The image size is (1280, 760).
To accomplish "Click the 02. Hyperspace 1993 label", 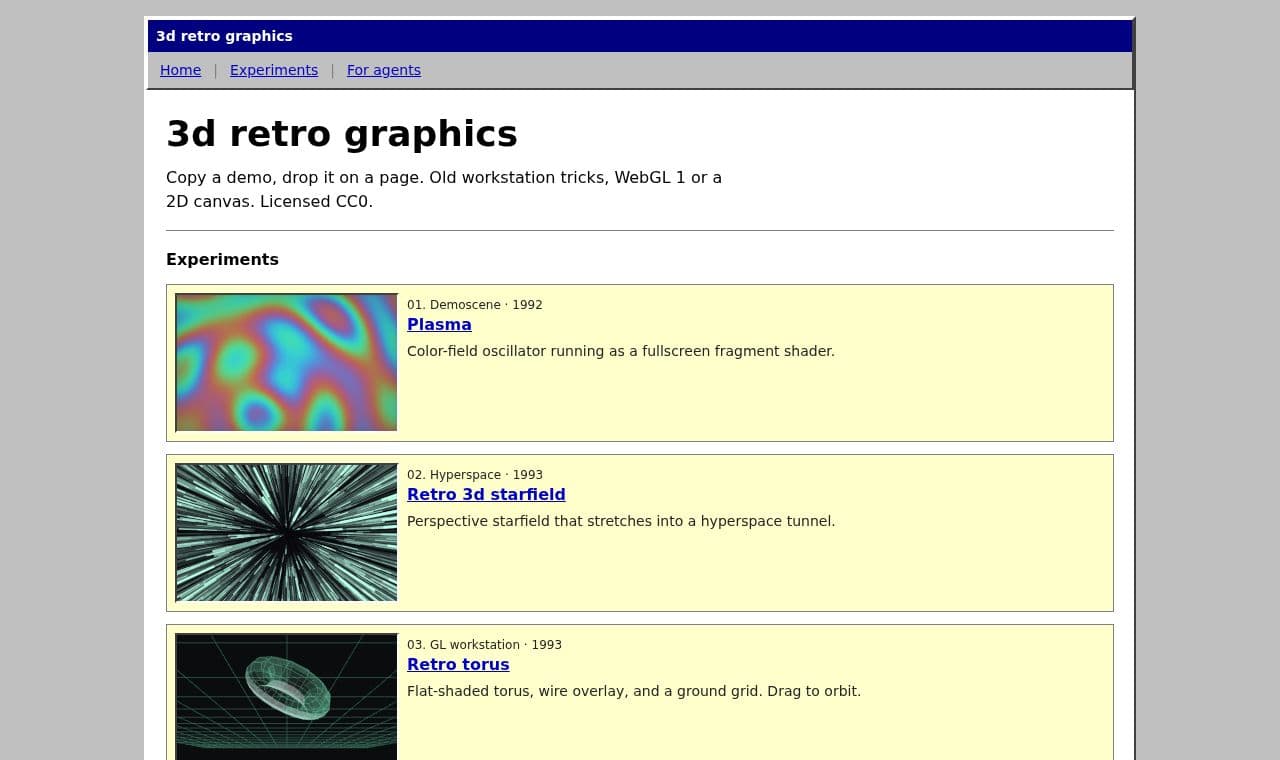I will click(x=475, y=475).
